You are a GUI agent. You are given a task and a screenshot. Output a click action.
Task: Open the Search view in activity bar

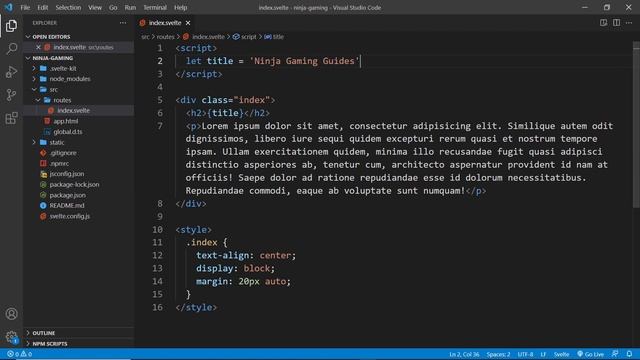(11, 49)
